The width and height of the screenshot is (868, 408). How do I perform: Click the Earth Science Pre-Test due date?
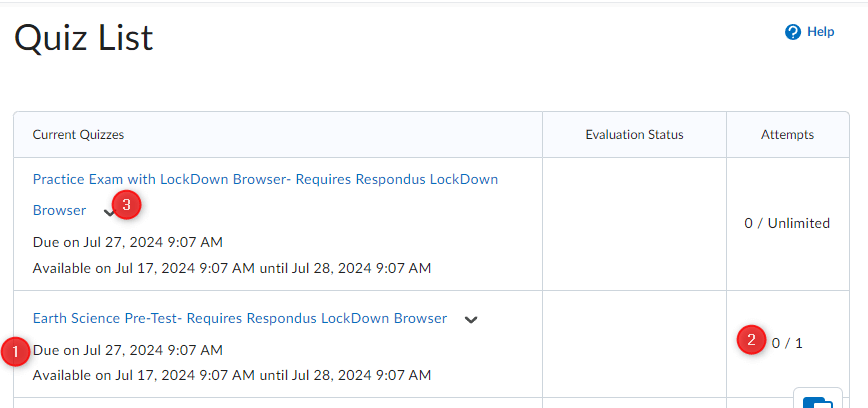(130, 350)
